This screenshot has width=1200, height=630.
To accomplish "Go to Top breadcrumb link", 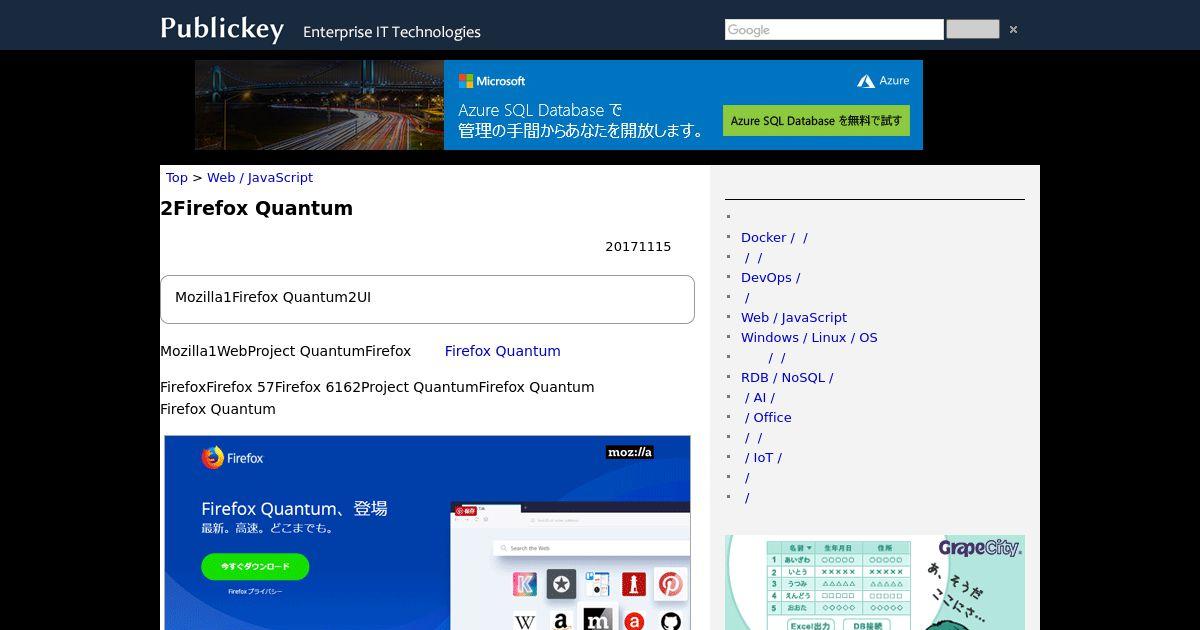I will pyautogui.click(x=177, y=177).
